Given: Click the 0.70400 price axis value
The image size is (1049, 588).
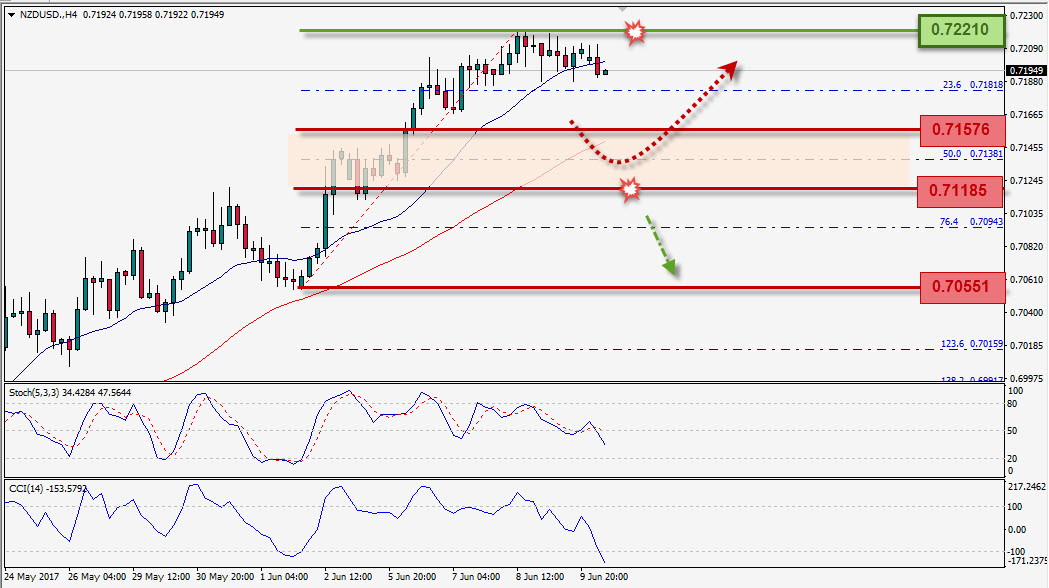Looking at the screenshot, I should point(1026,312).
